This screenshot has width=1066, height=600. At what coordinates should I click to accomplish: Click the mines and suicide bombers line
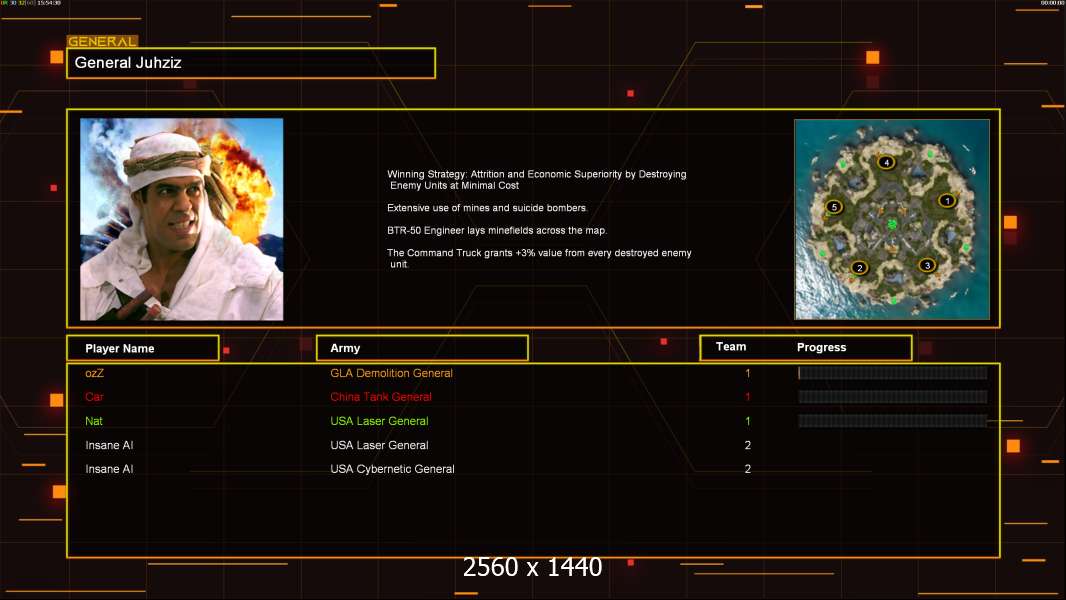[487, 208]
